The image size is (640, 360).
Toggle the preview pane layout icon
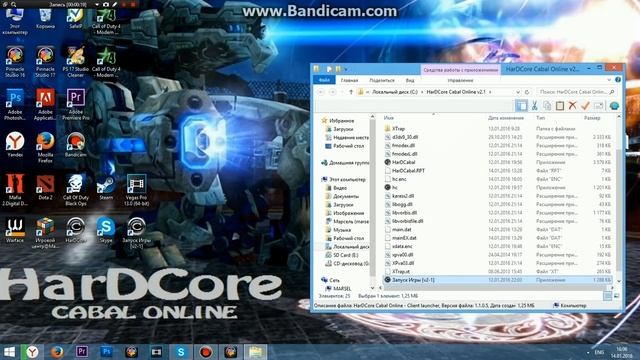521,106
